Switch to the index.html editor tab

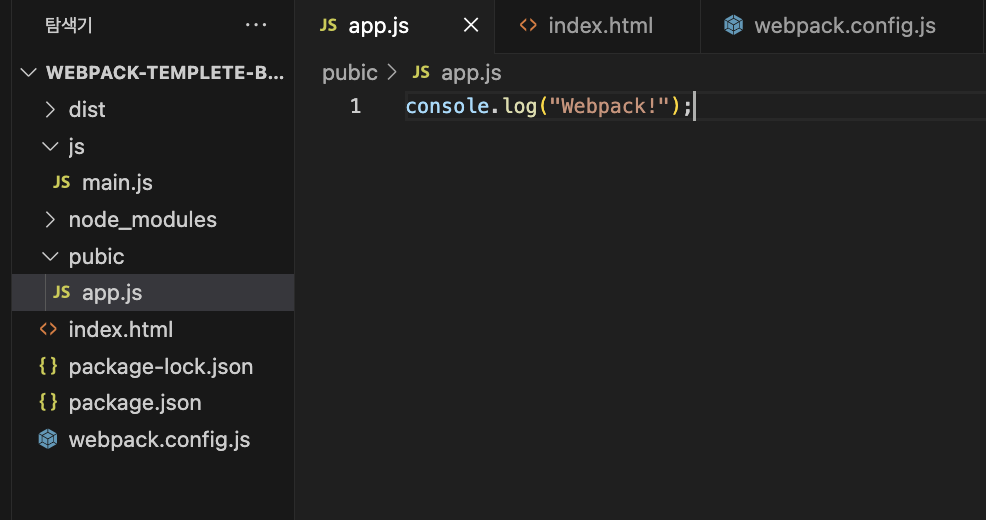click(x=597, y=26)
